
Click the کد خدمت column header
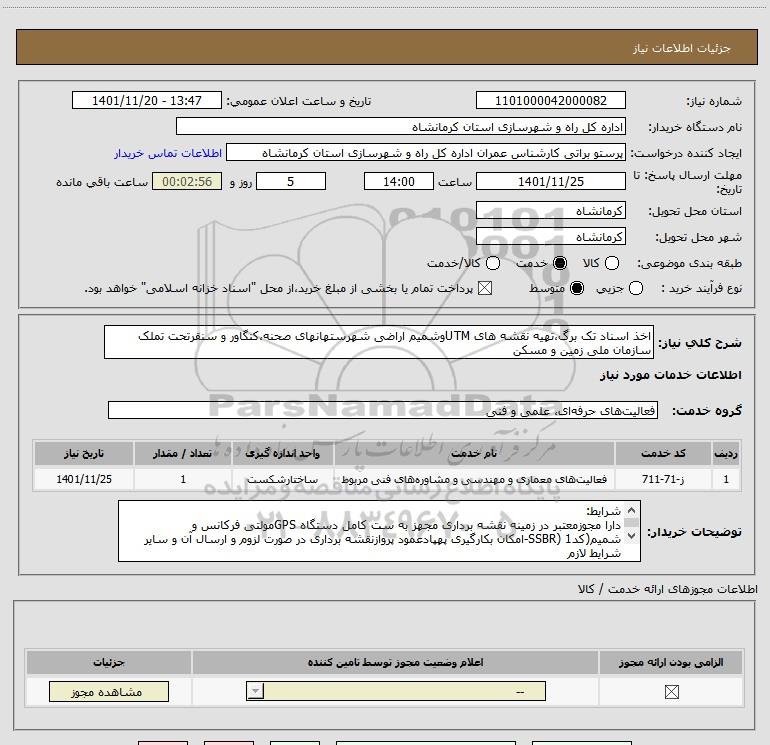[663, 453]
